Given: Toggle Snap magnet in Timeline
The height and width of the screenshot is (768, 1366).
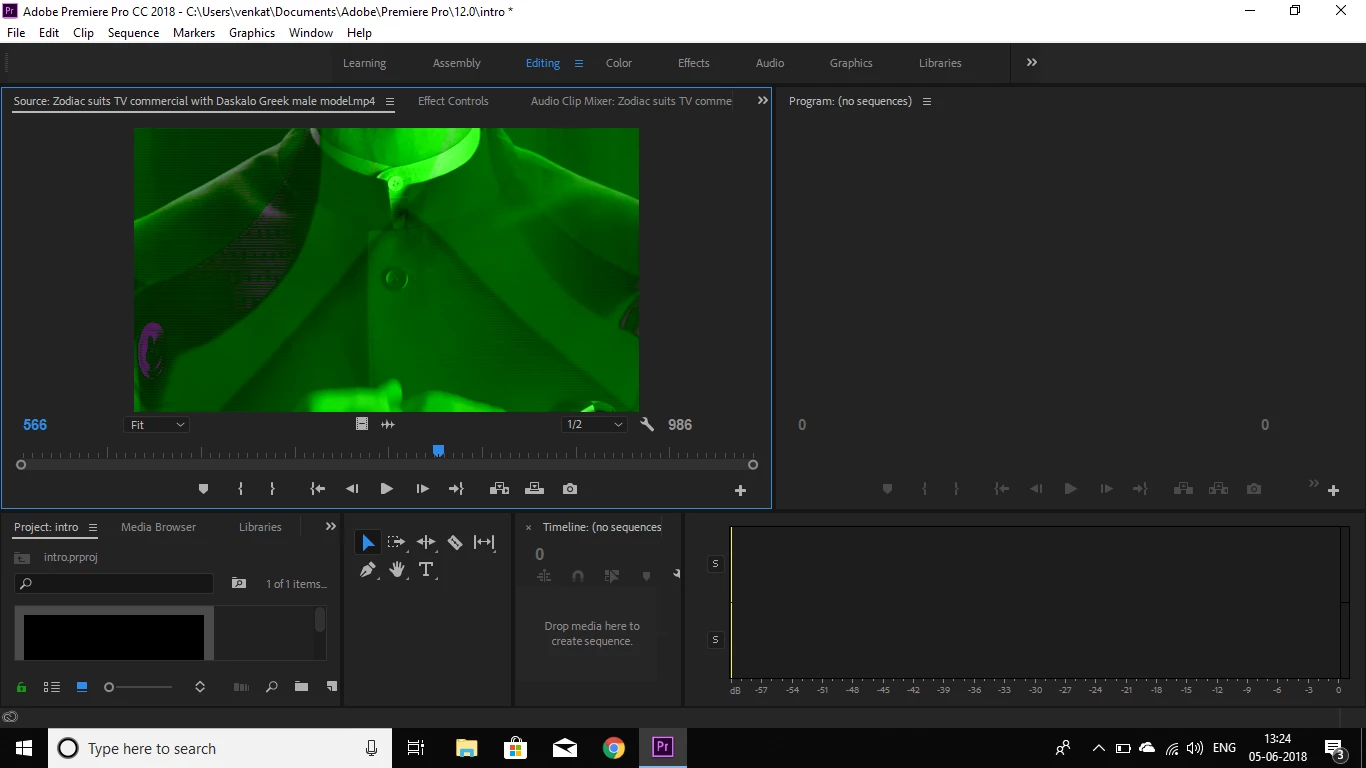Looking at the screenshot, I should point(577,576).
